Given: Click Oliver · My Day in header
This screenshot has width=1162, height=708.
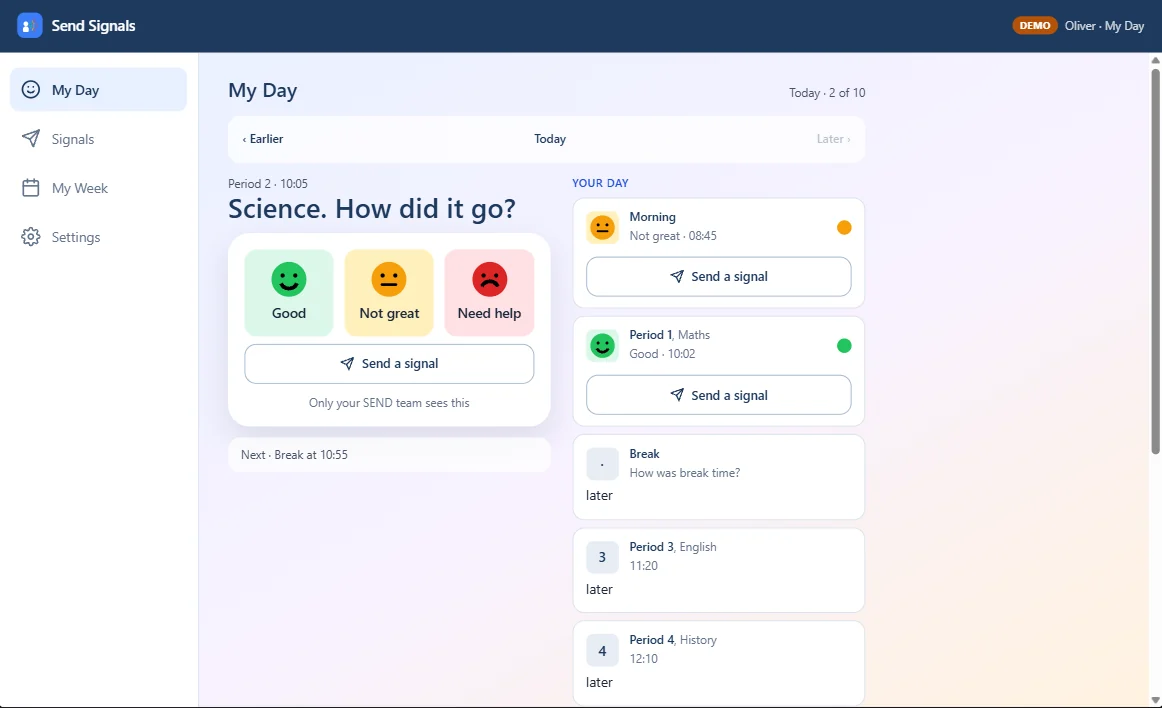Looking at the screenshot, I should [1104, 26].
